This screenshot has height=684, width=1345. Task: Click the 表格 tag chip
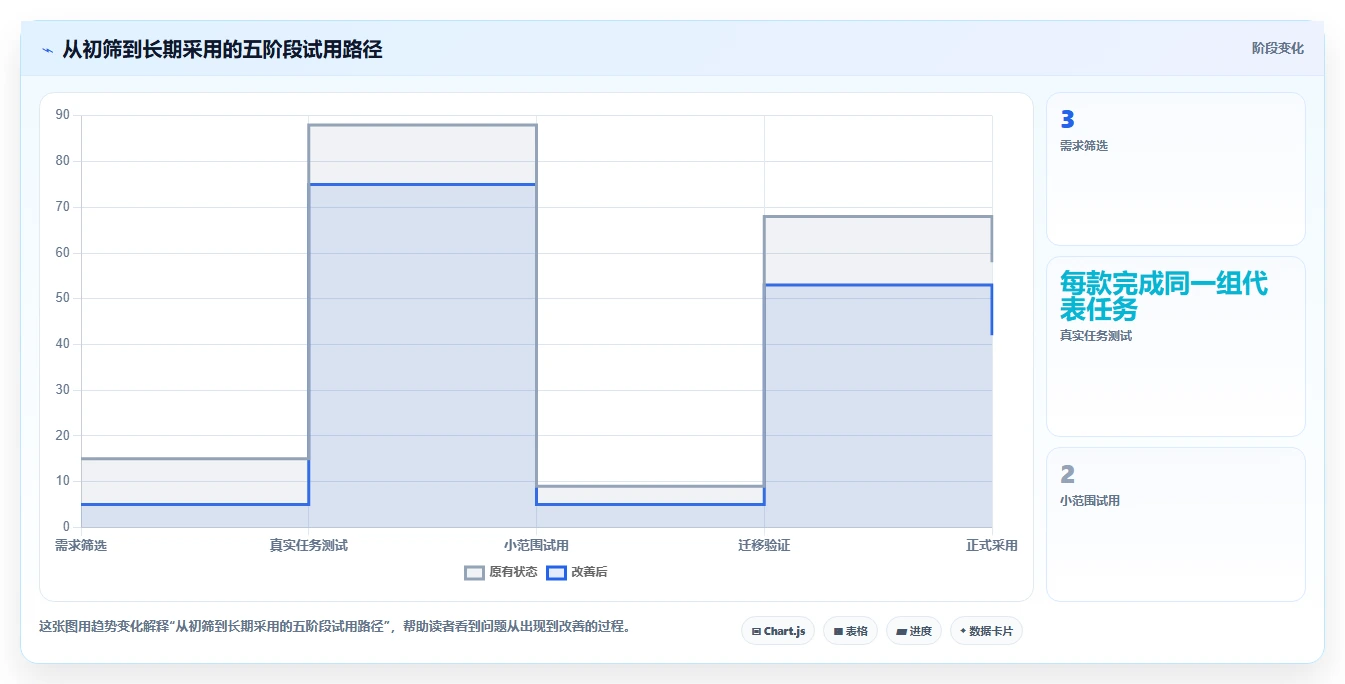click(850, 631)
